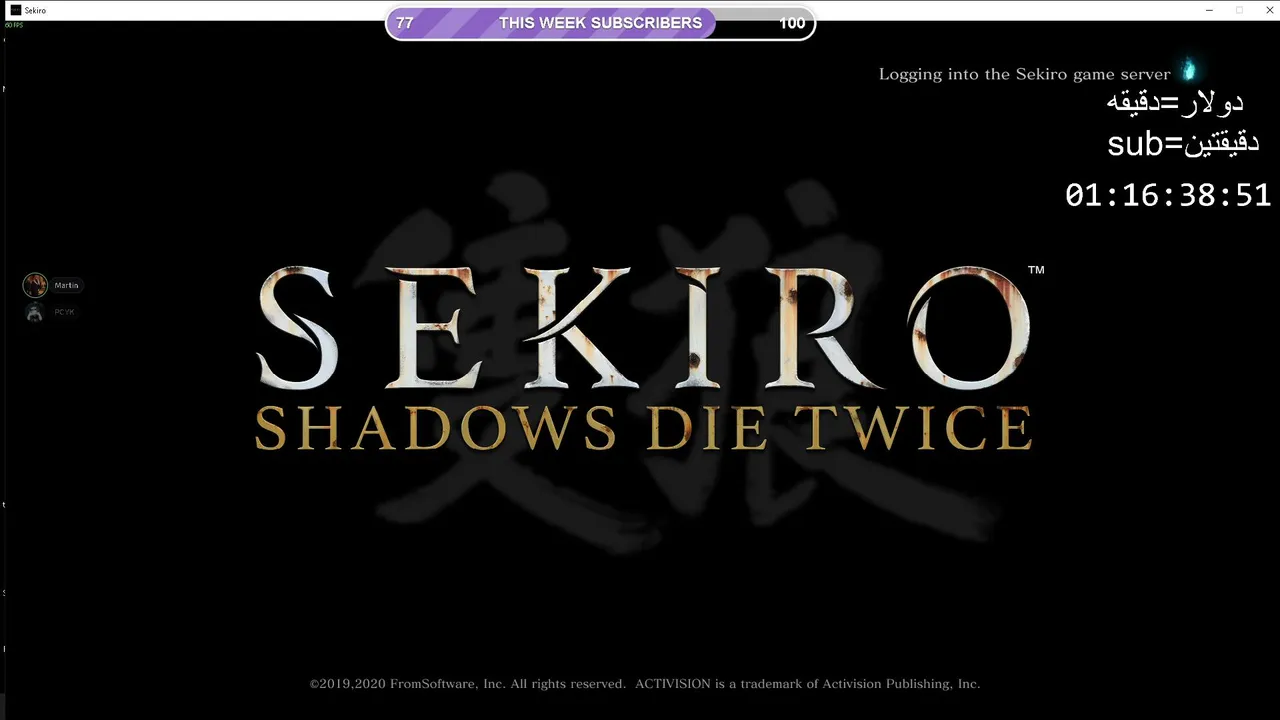1280x720 pixels.
Task: Click the "Sekiro" window title text
Action: pos(35,10)
